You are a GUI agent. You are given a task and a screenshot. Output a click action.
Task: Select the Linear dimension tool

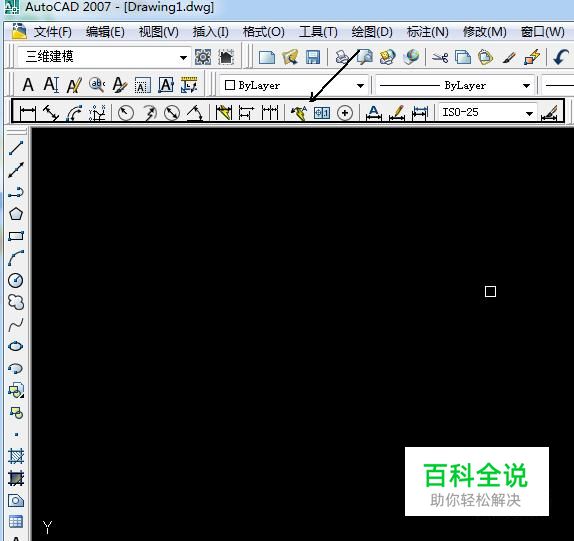click(28, 113)
